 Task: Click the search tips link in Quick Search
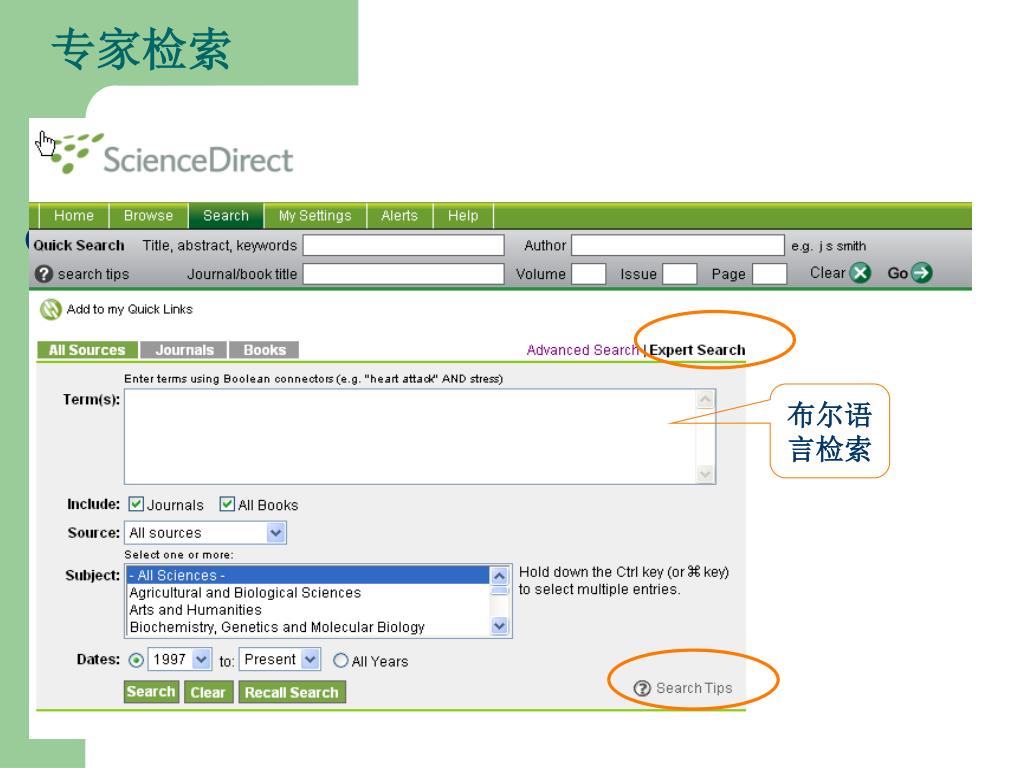click(93, 274)
